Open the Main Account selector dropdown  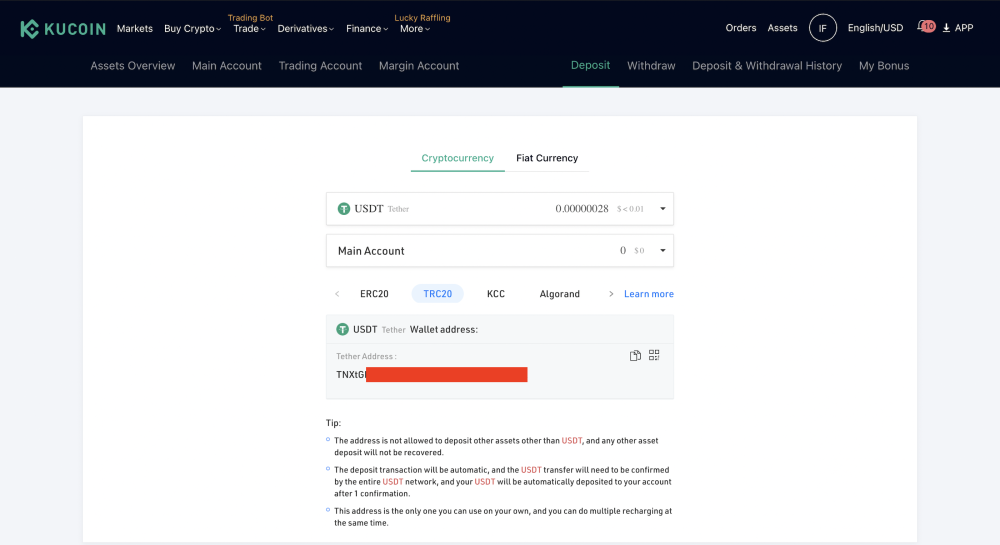pos(500,251)
